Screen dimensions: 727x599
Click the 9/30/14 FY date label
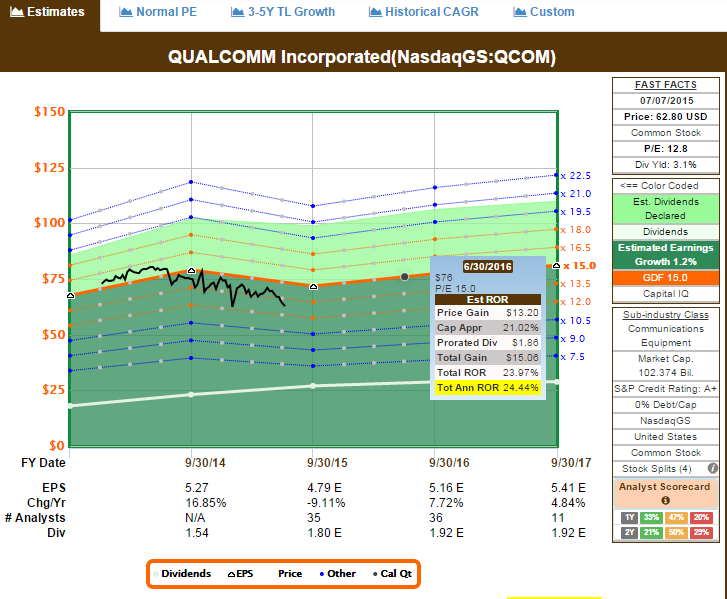(x=205, y=463)
